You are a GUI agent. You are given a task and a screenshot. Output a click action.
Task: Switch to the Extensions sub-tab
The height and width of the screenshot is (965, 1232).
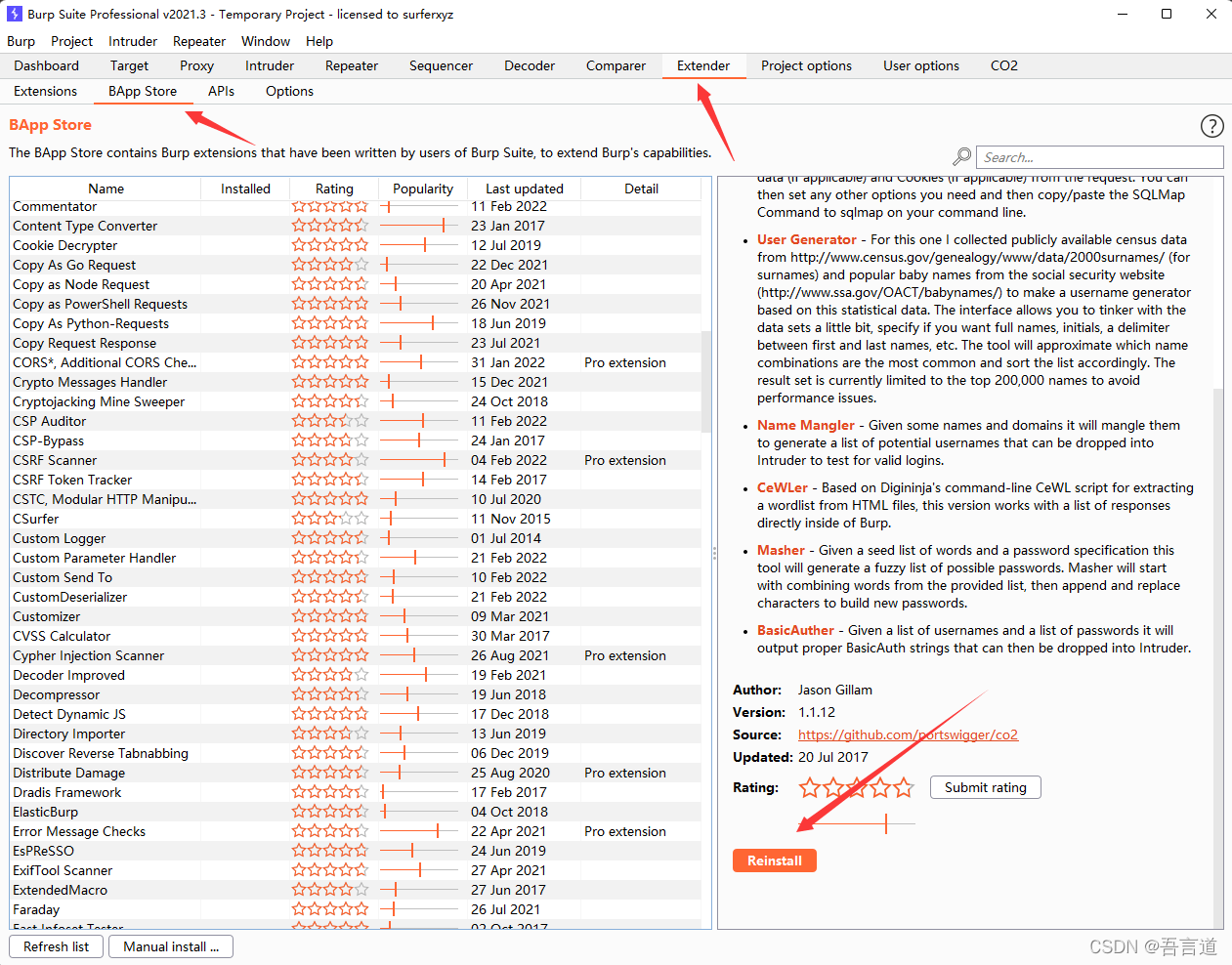(45, 91)
